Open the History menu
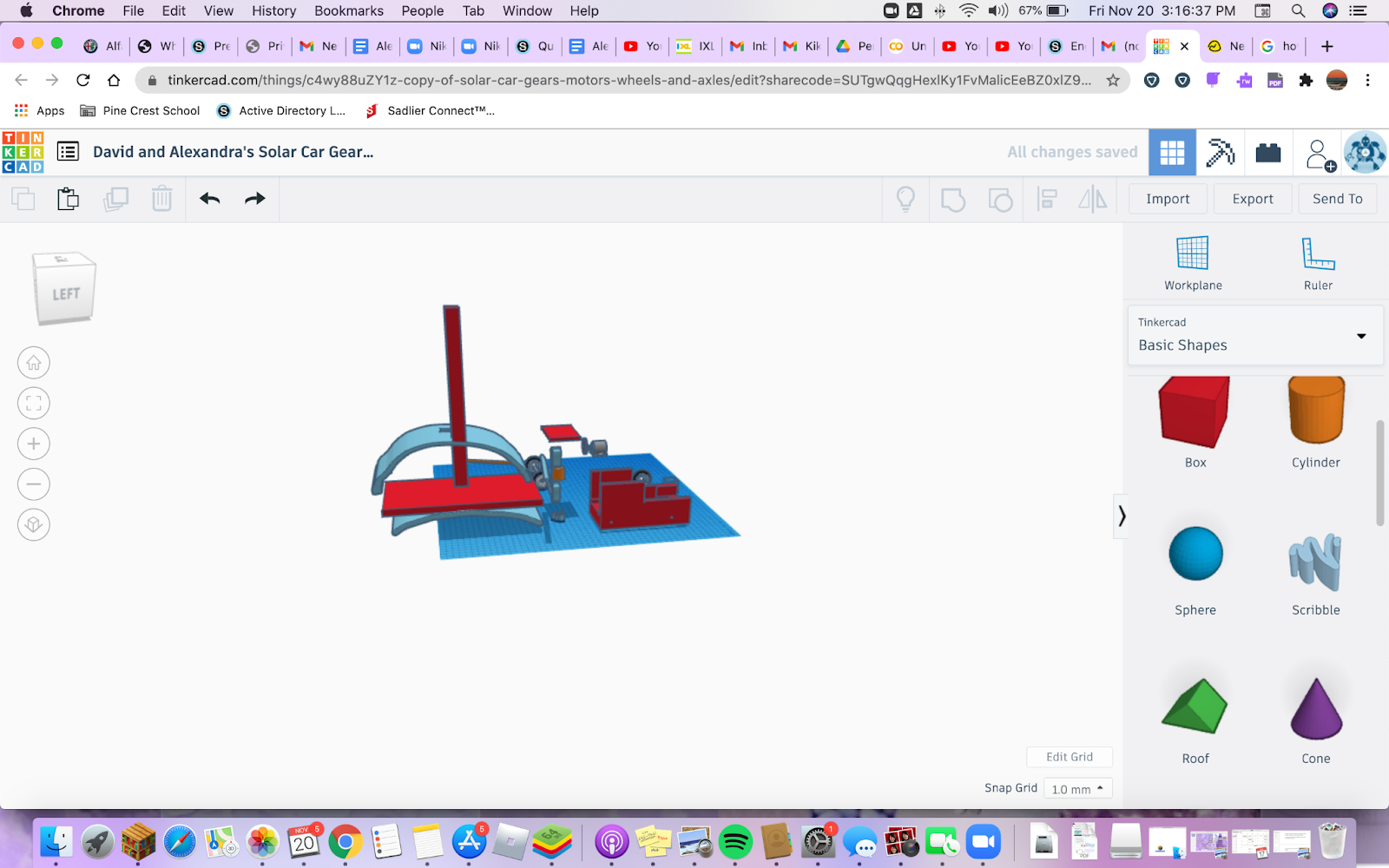The image size is (1389, 868). 273,10
